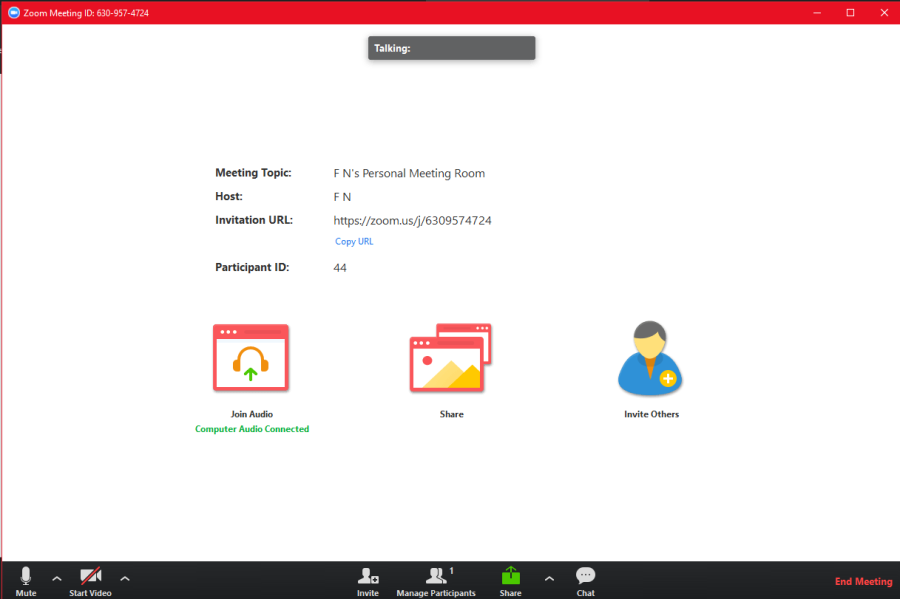Click the "F N's Personal Meeting Room" topic text
This screenshot has width=900, height=599.
(409, 173)
